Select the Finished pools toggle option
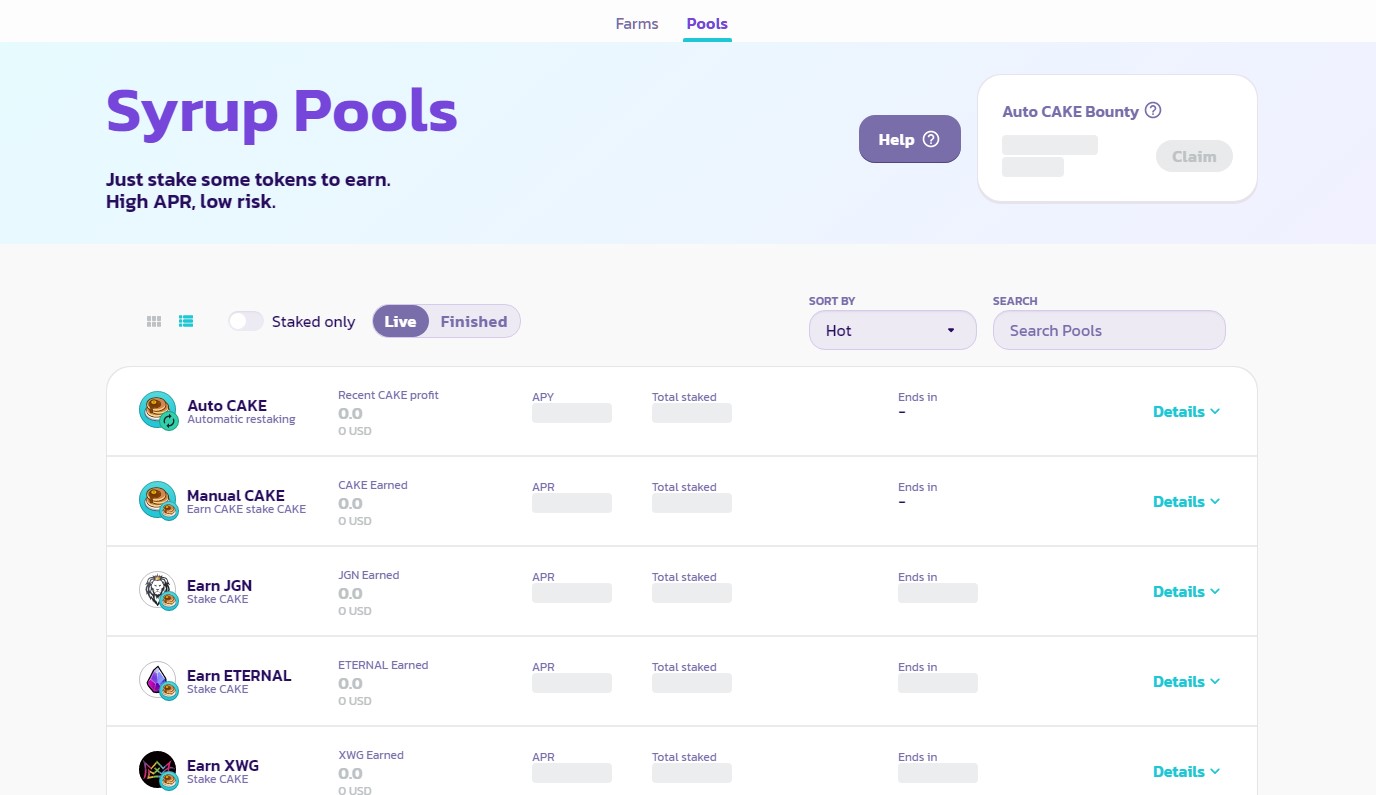 coord(474,321)
